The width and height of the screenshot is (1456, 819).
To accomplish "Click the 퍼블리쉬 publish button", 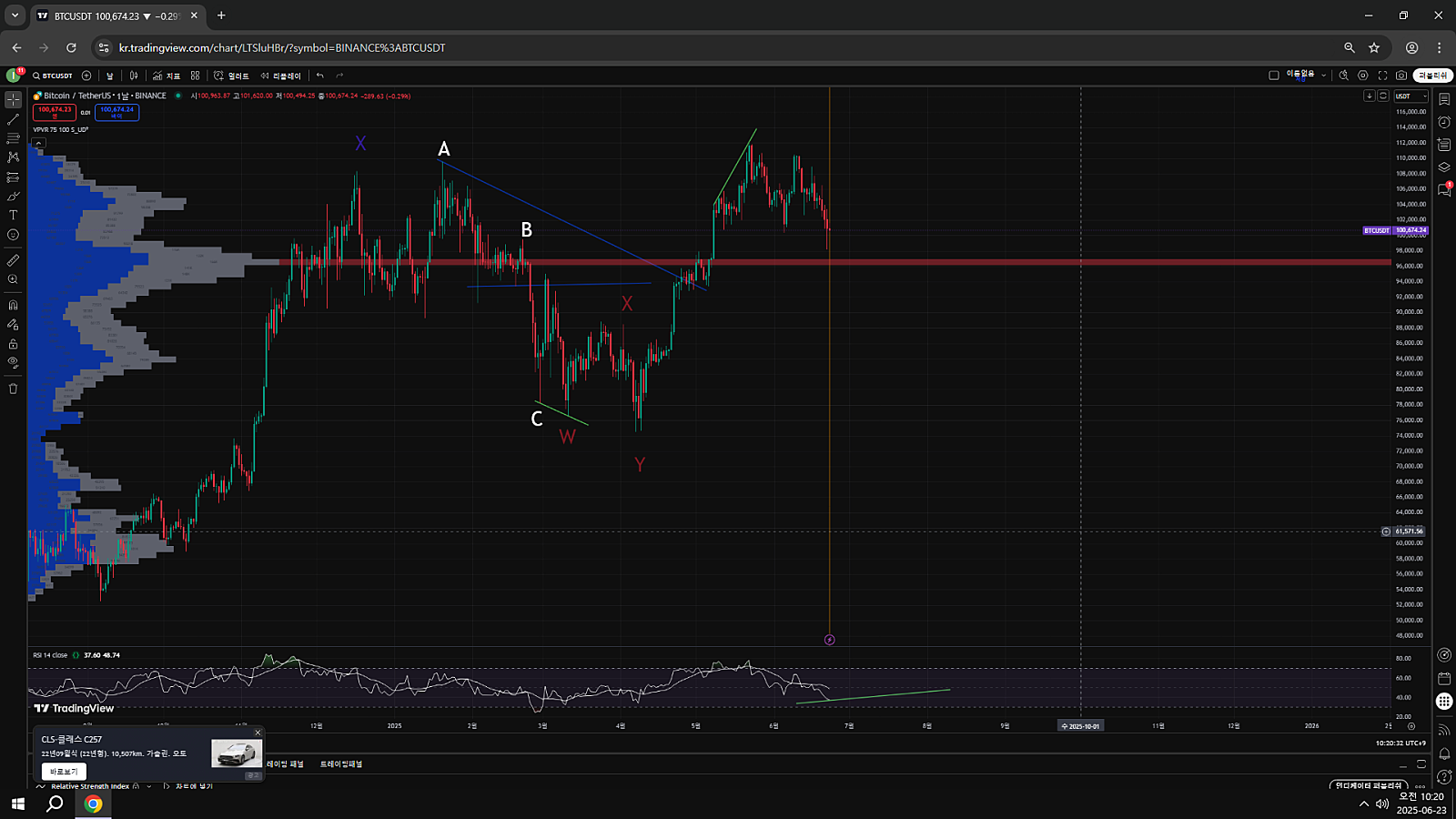I will coord(1432,76).
